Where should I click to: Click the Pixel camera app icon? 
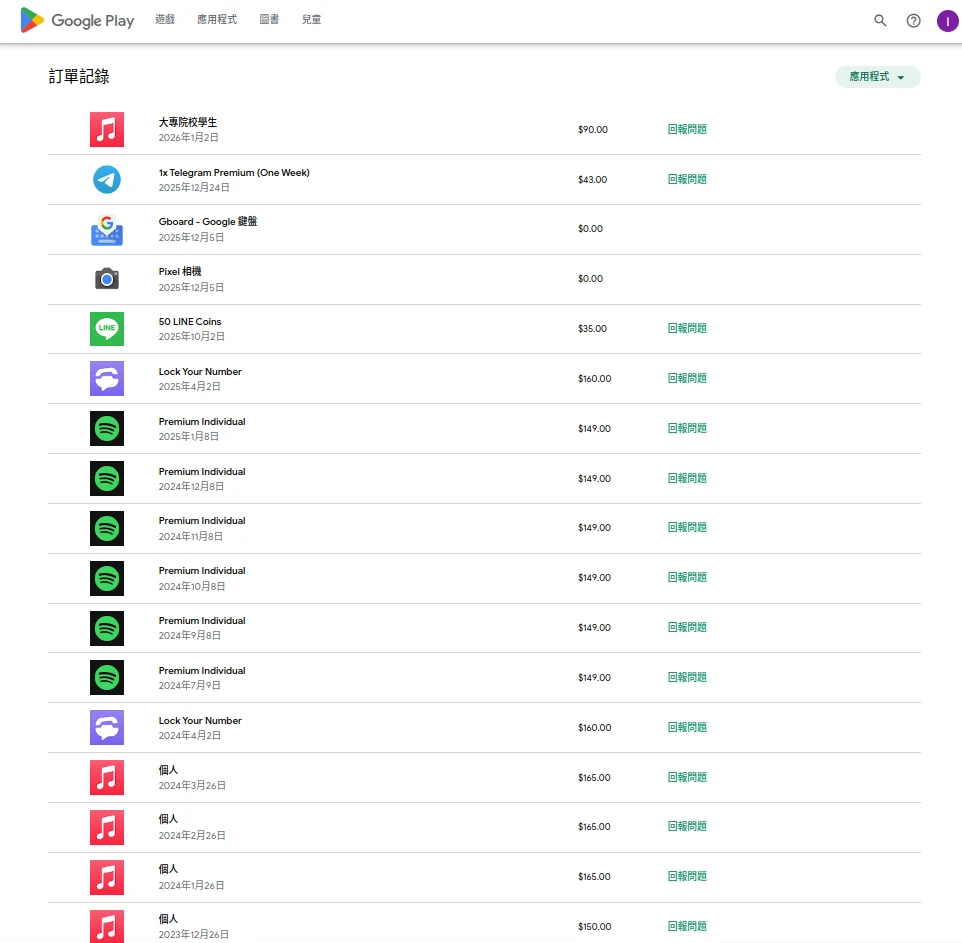tap(107, 279)
